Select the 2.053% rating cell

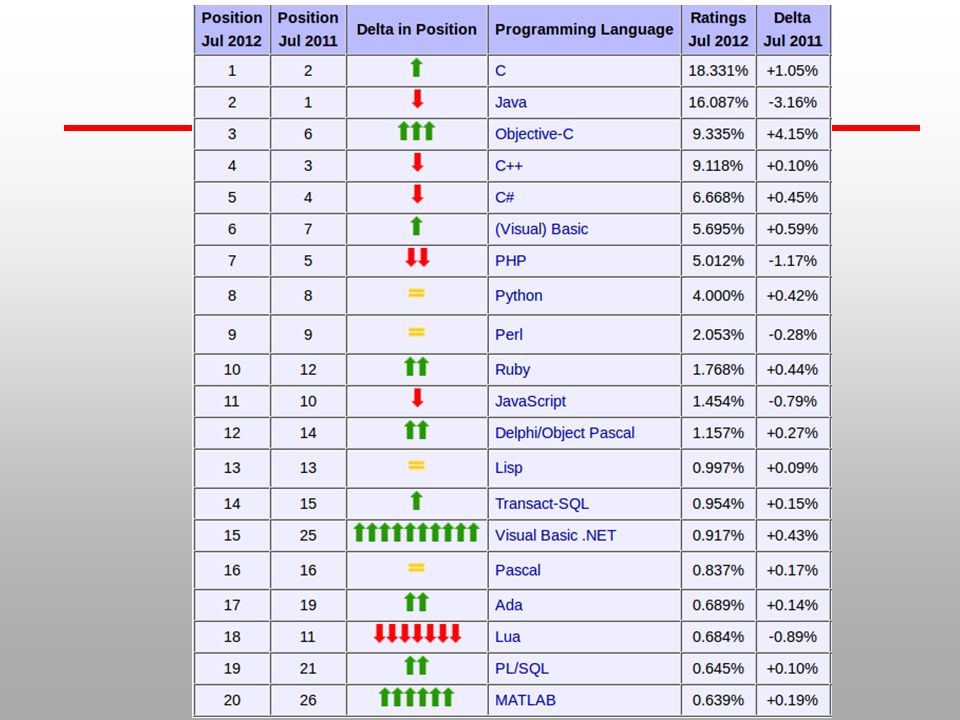point(718,335)
